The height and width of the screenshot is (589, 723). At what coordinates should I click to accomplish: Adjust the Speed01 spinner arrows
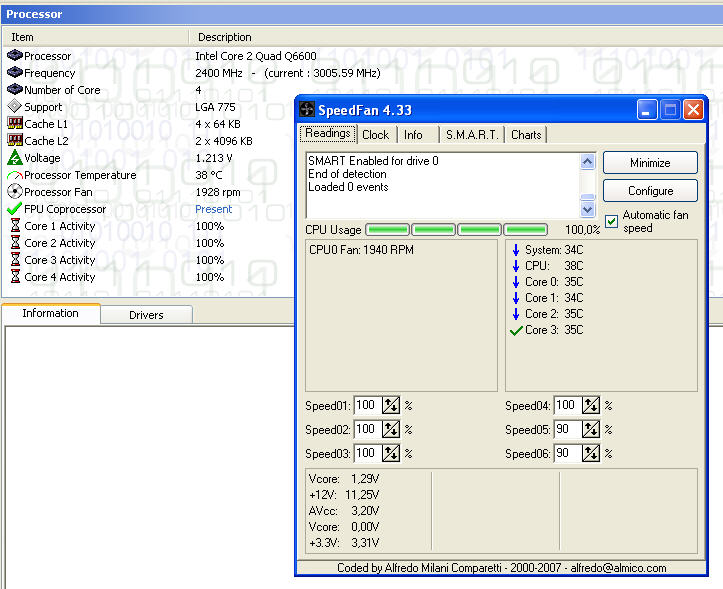[x=391, y=405]
